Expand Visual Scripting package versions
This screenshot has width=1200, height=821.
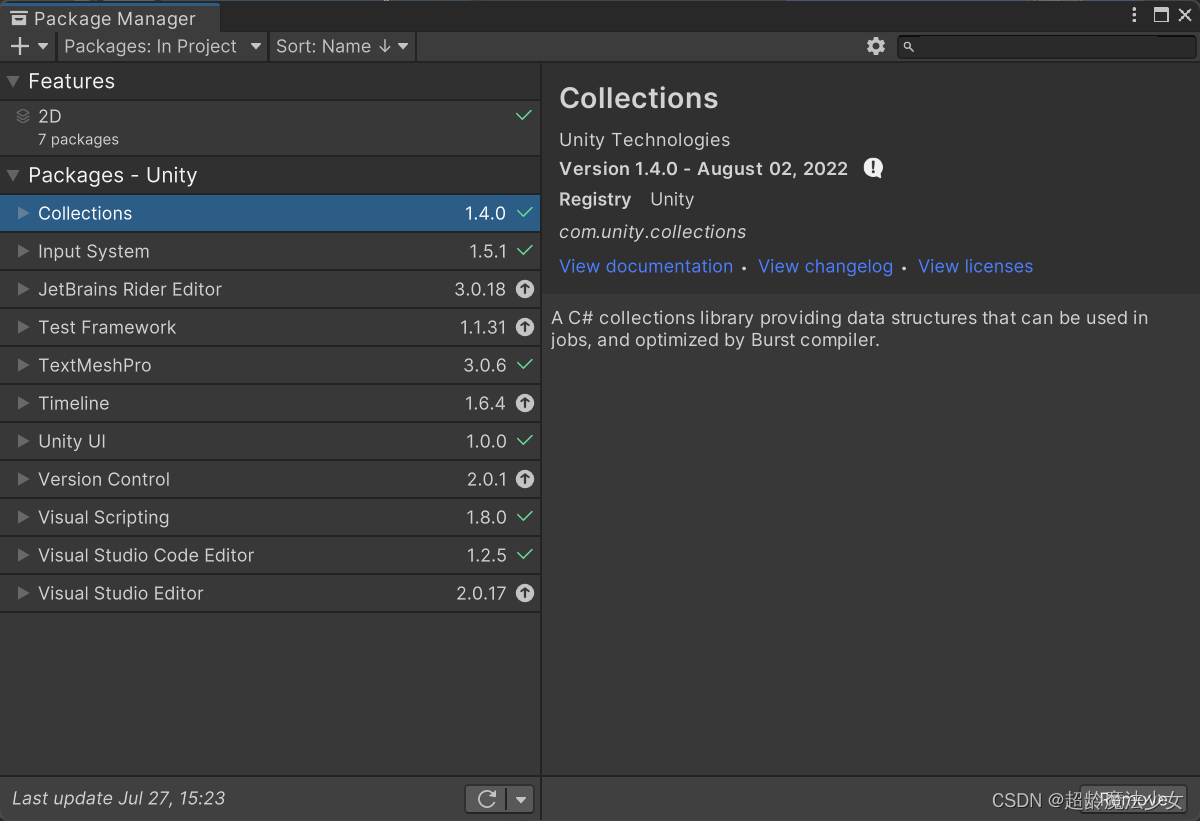[x=24, y=517]
